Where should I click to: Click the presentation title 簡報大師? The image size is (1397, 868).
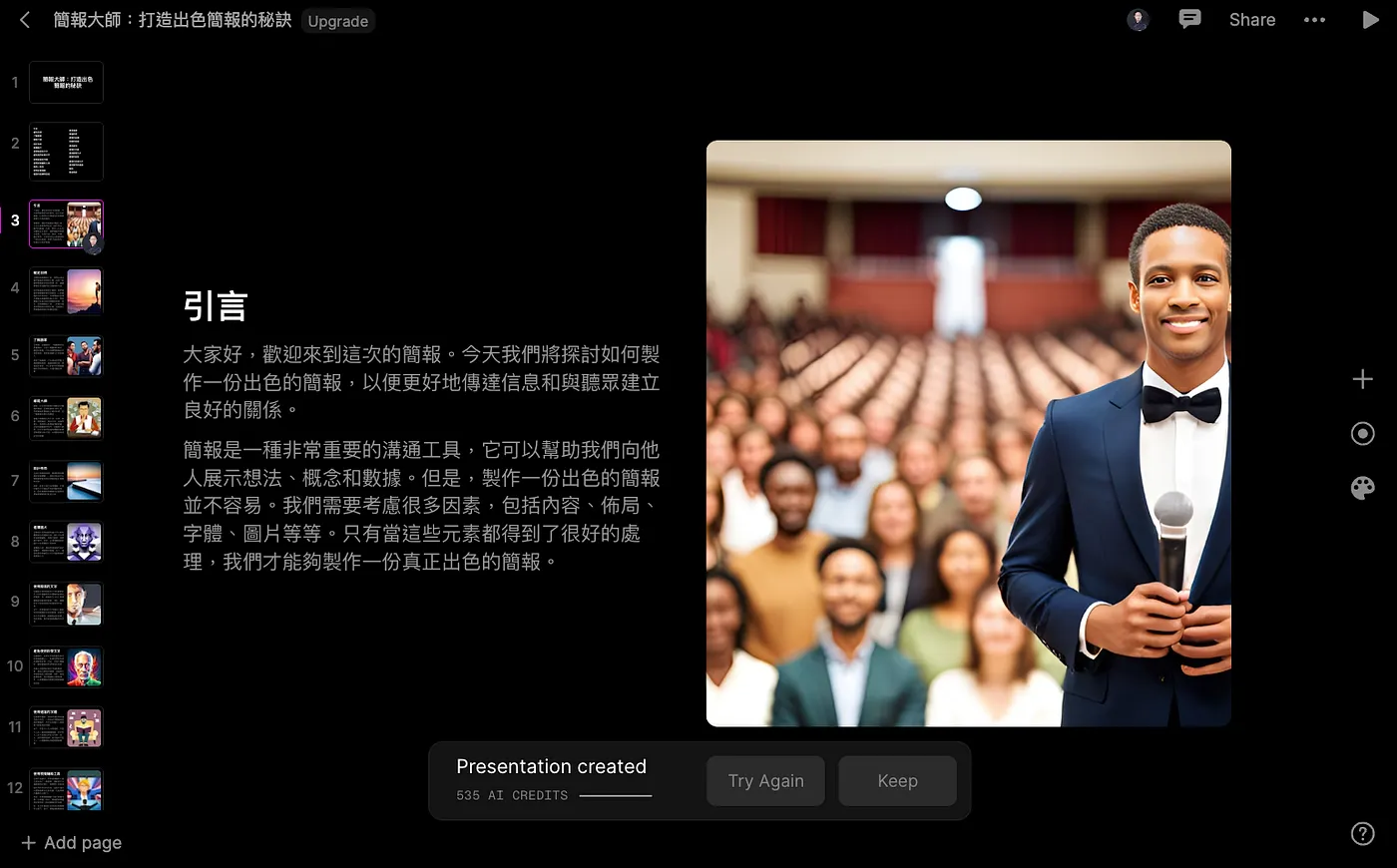click(172, 20)
